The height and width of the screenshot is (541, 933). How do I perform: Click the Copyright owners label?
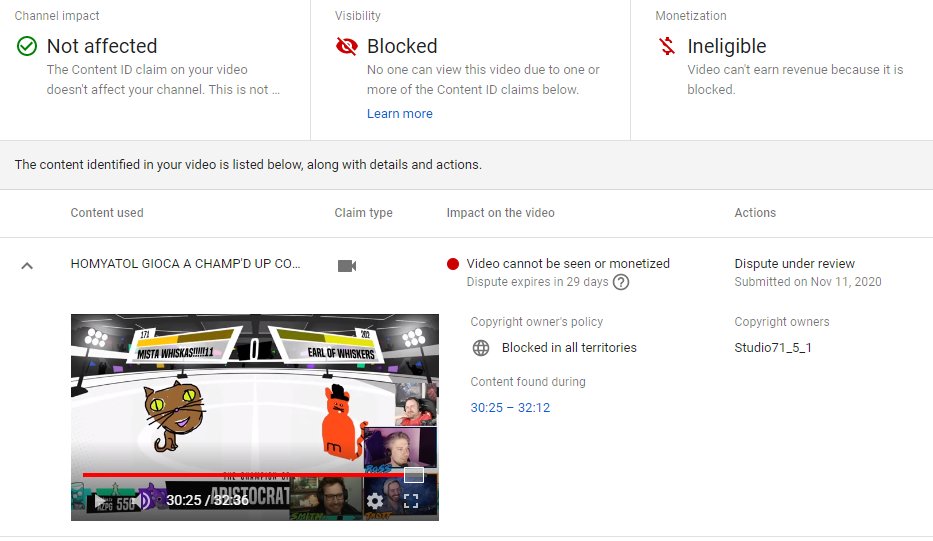click(x=782, y=322)
